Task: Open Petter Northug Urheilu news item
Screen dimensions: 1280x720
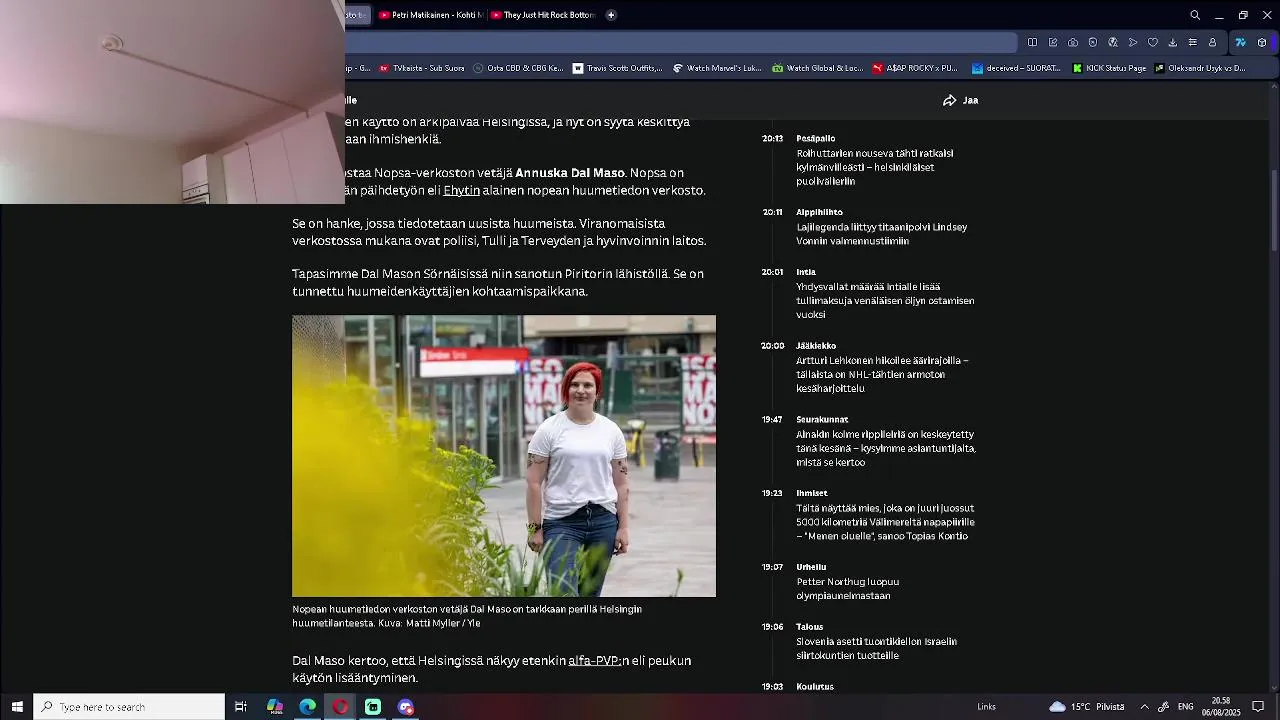Action: pos(850,582)
